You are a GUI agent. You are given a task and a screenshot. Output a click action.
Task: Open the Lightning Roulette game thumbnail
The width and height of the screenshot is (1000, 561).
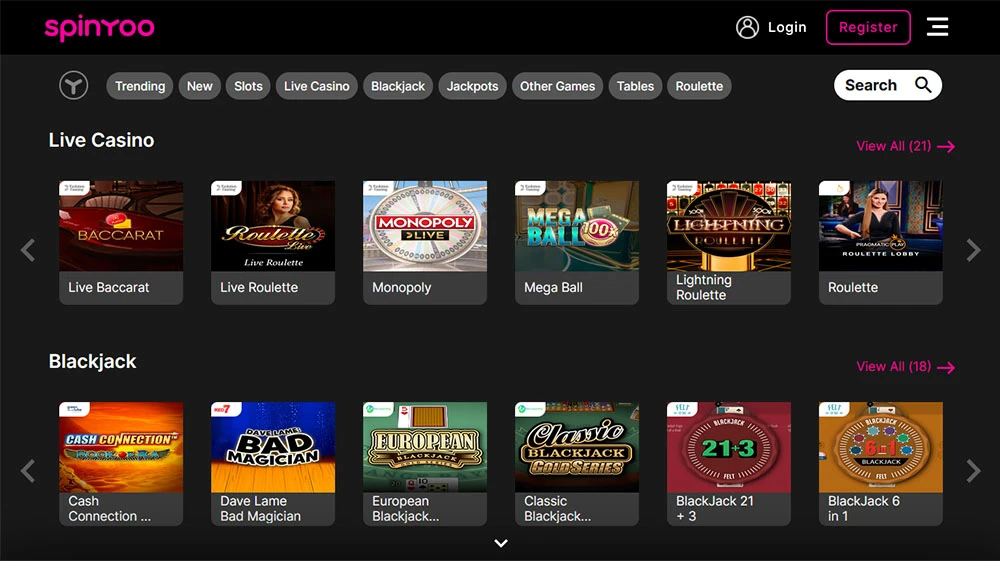tap(729, 226)
